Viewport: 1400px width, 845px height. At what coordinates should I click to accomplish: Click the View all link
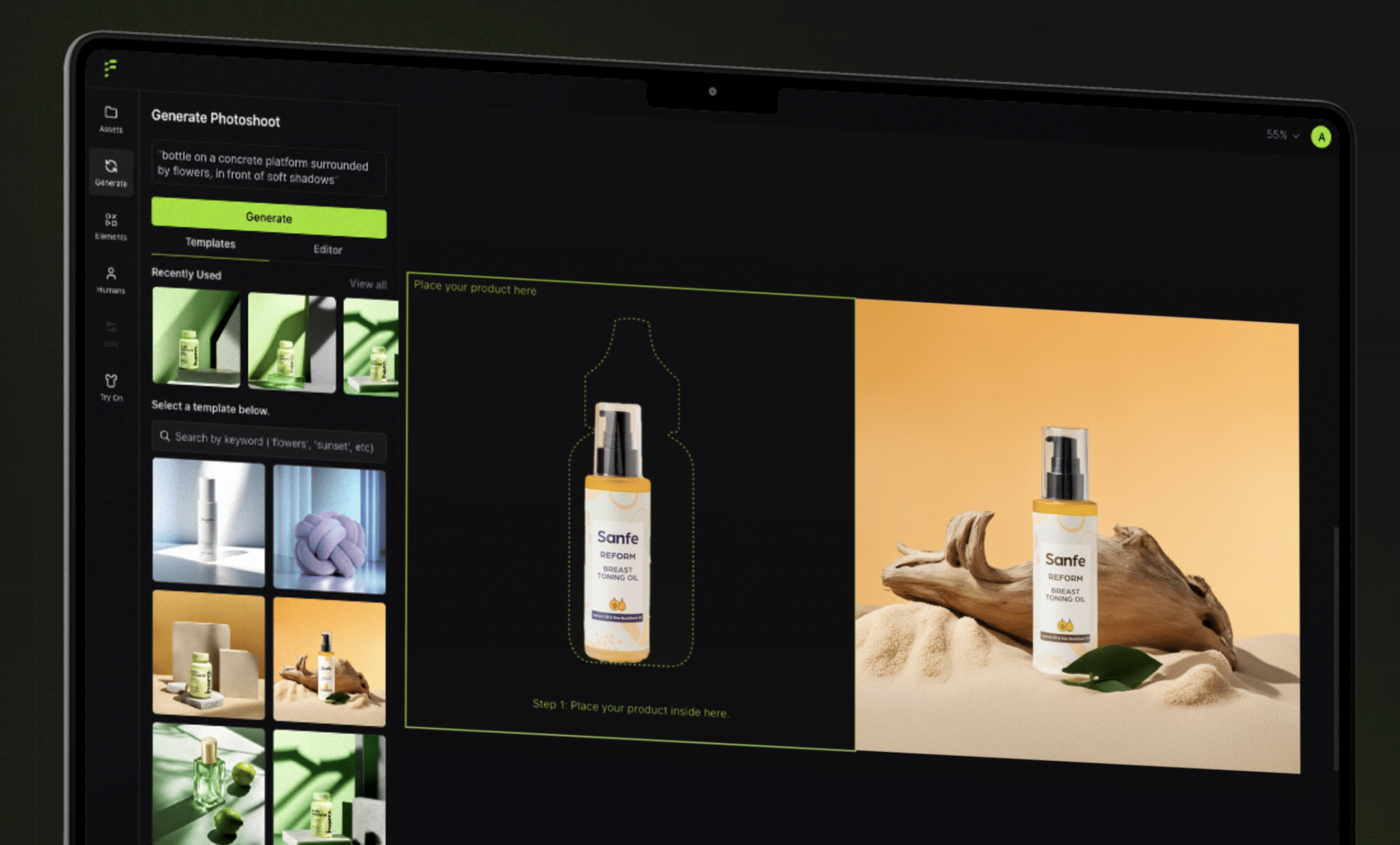pos(368,284)
